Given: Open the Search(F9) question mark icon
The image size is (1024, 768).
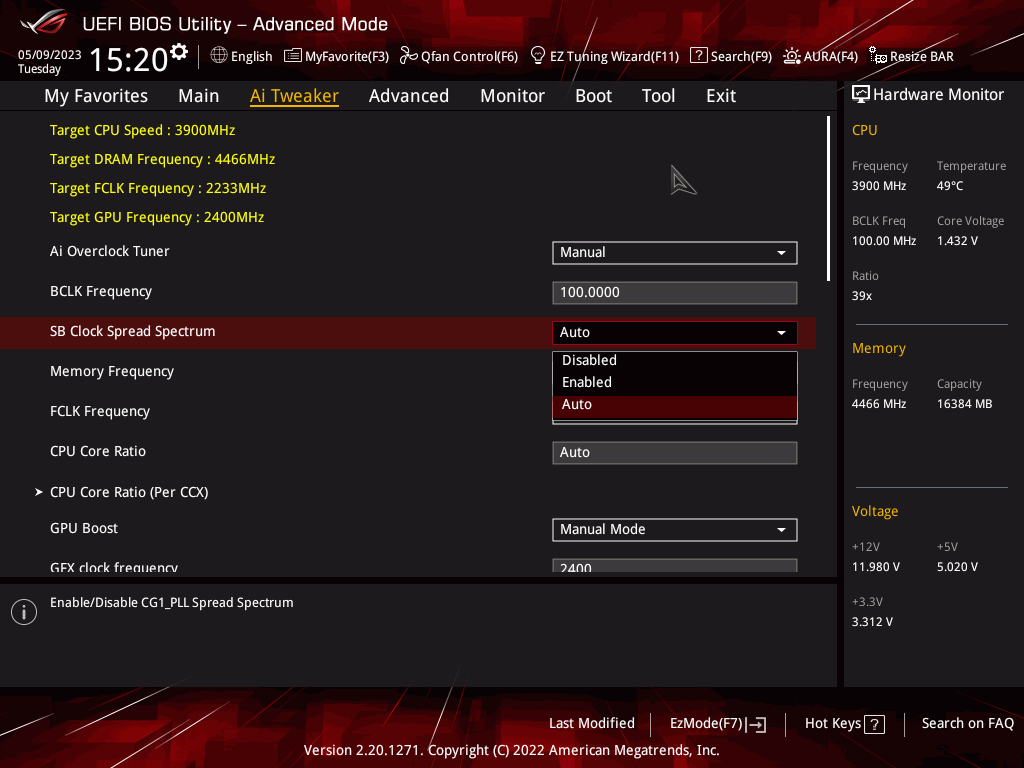Looking at the screenshot, I should [x=698, y=56].
